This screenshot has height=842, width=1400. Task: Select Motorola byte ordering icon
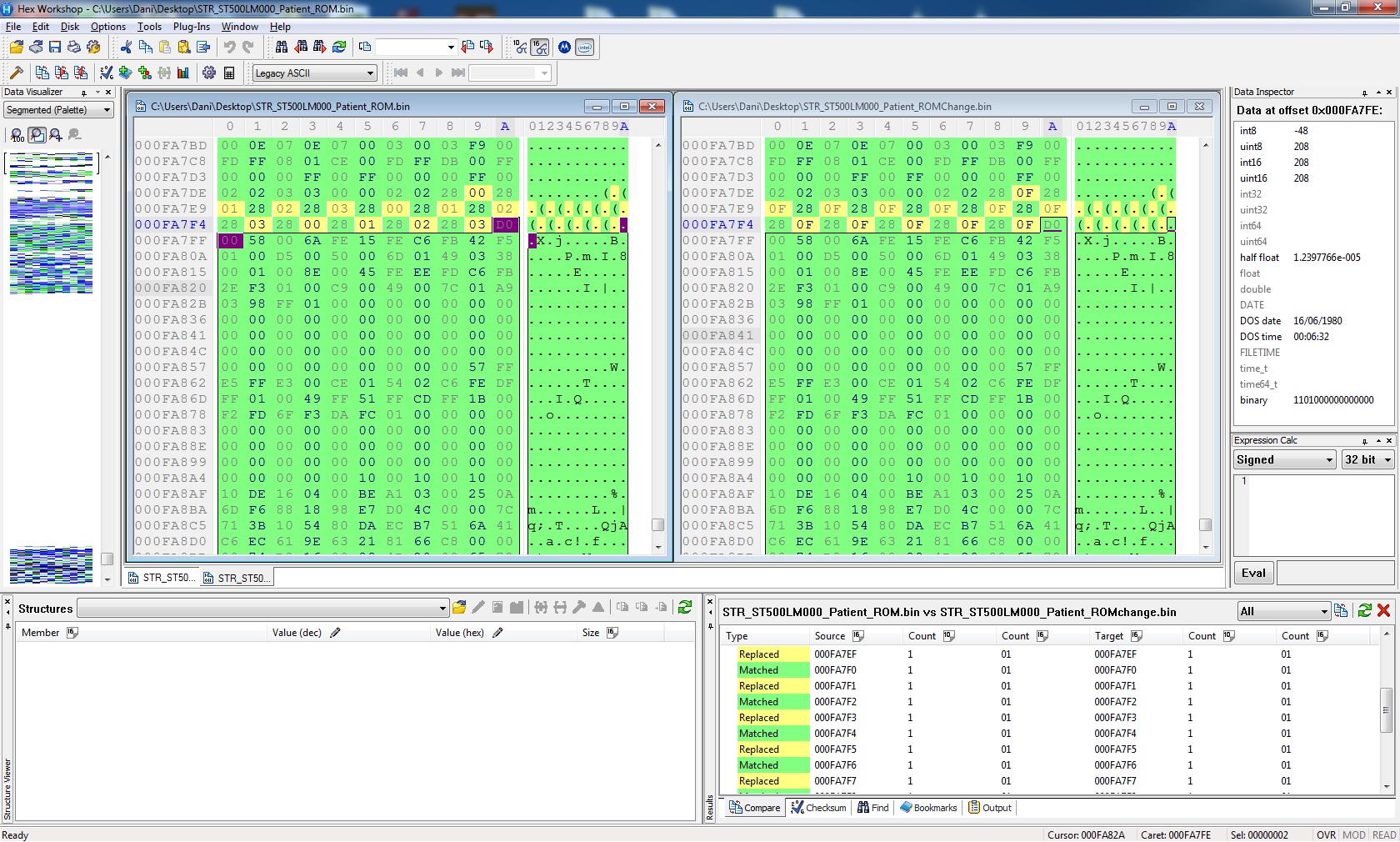point(565,48)
